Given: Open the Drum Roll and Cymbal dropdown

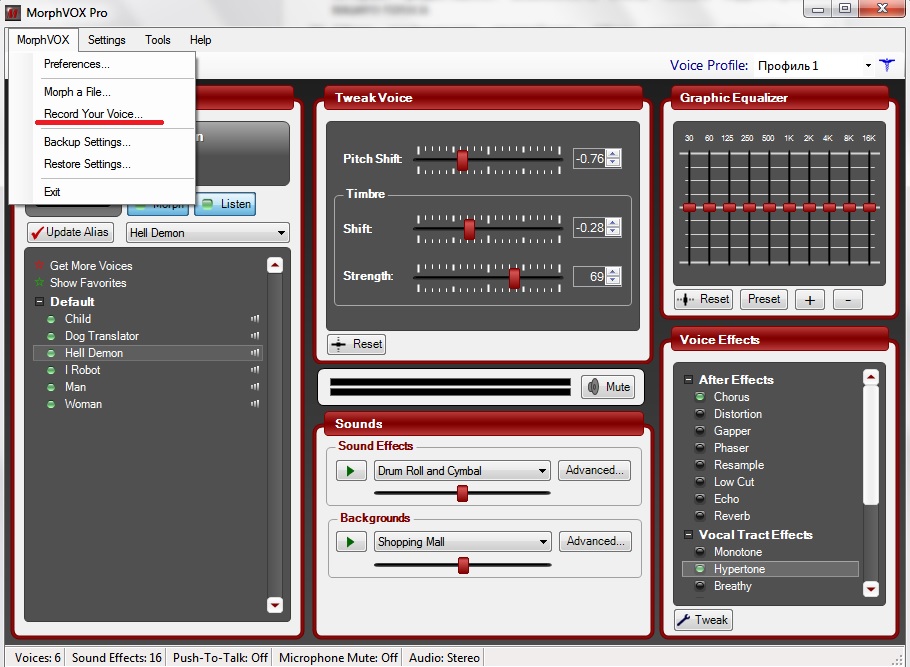Looking at the screenshot, I should point(542,471).
